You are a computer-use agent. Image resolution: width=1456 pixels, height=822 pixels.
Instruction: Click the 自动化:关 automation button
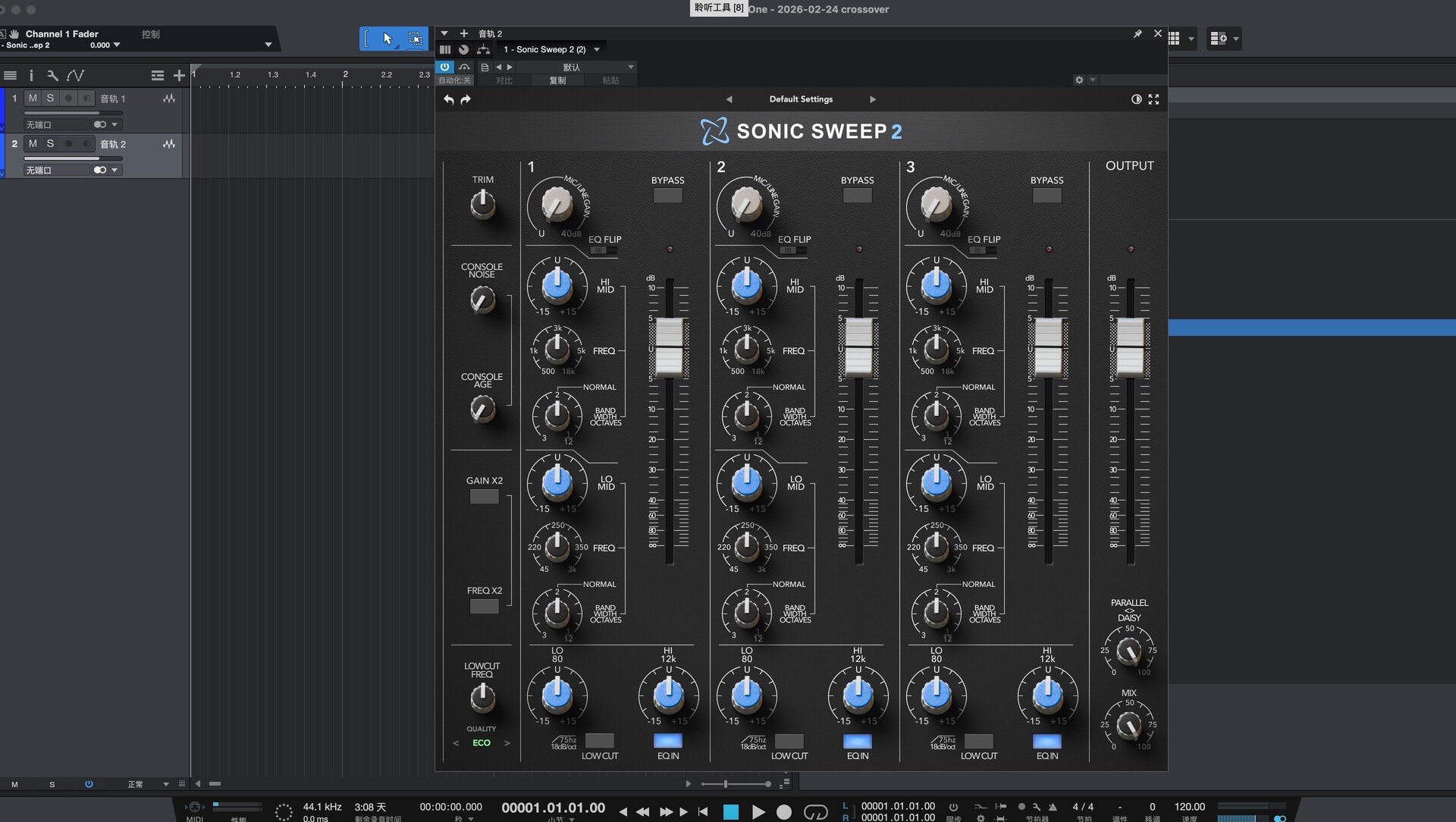tap(454, 80)
